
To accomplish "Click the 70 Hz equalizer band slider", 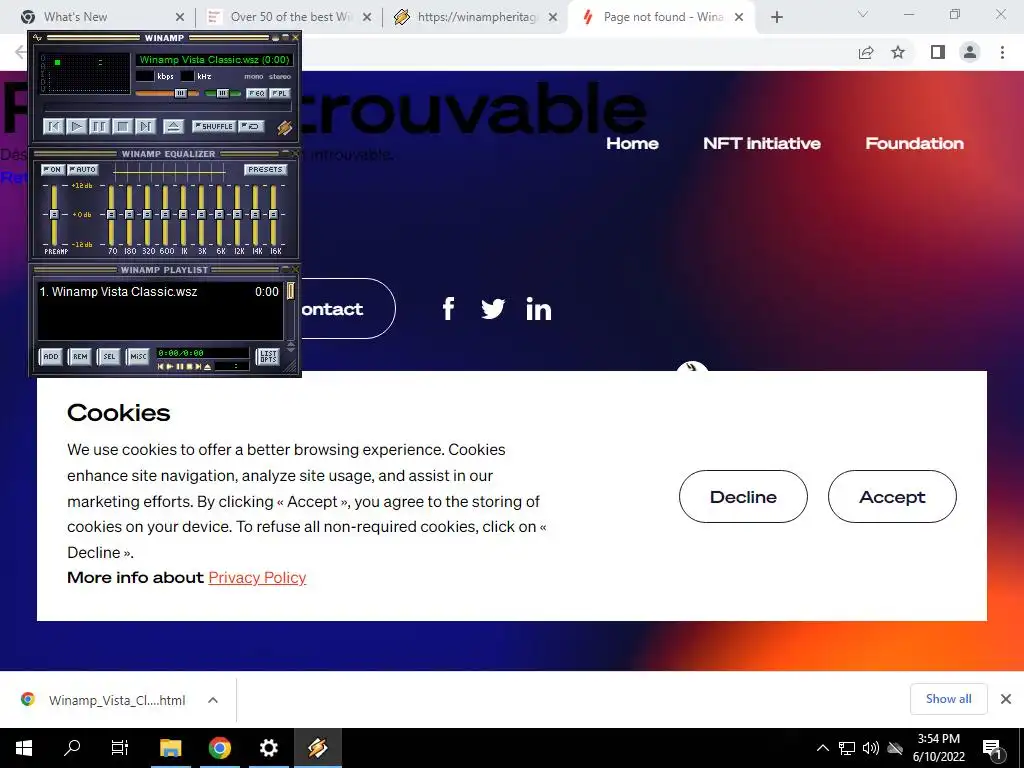I will coord(111,214).
